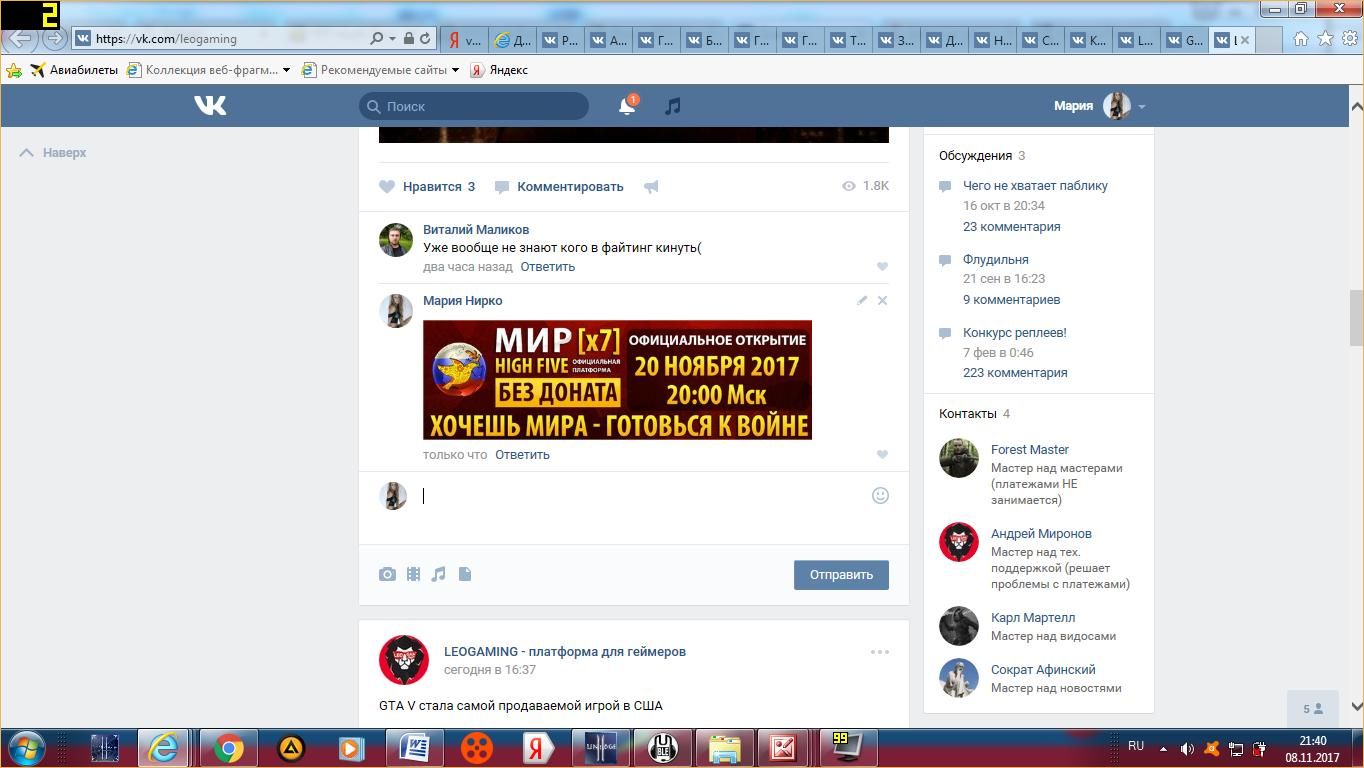Like Виталий Маликов's comment with the heart
This screenshot has height=768, width=1364.
point(882,267)
